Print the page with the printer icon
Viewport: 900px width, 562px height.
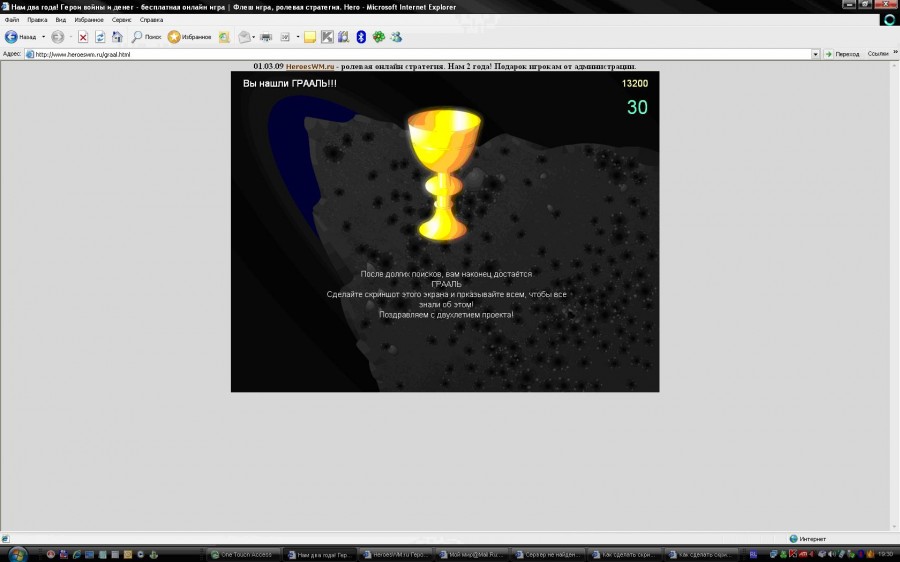coord(266,37)
